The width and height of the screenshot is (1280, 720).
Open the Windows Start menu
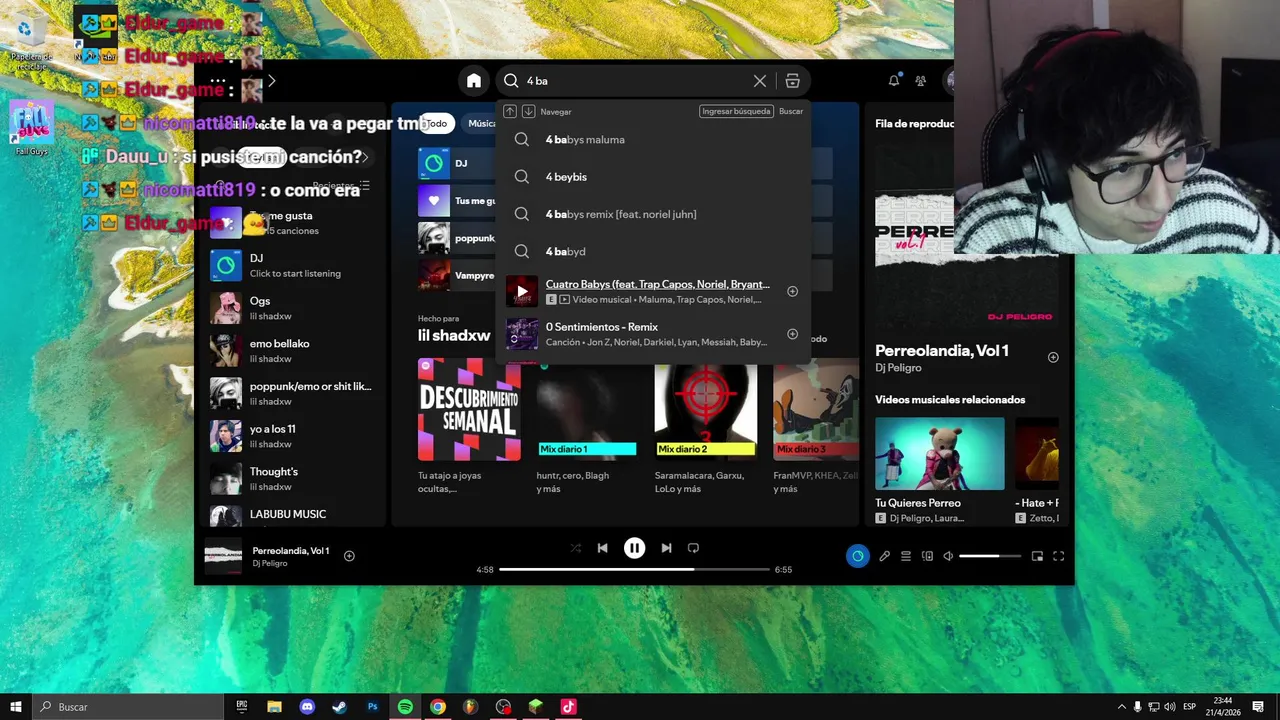click(x=15, y=707)
